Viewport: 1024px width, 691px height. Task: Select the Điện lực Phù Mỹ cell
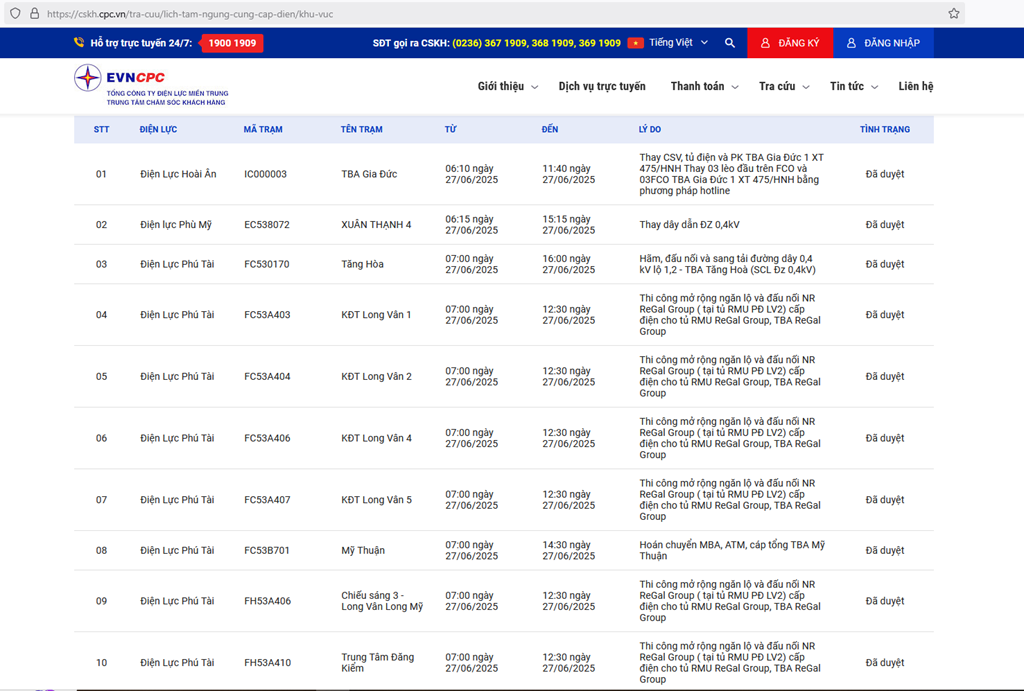point(176,225)
